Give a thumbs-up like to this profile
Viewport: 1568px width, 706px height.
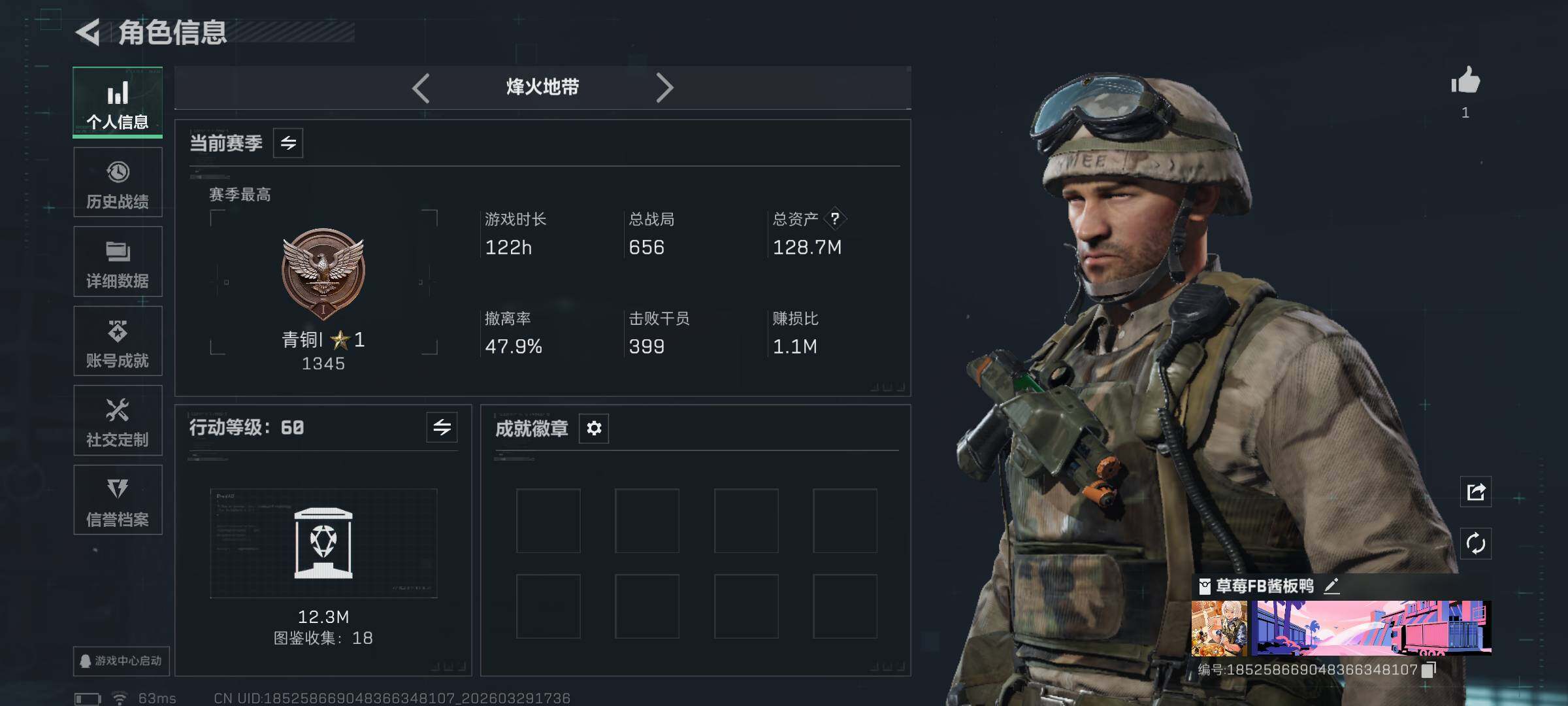tap(1465, 82)
